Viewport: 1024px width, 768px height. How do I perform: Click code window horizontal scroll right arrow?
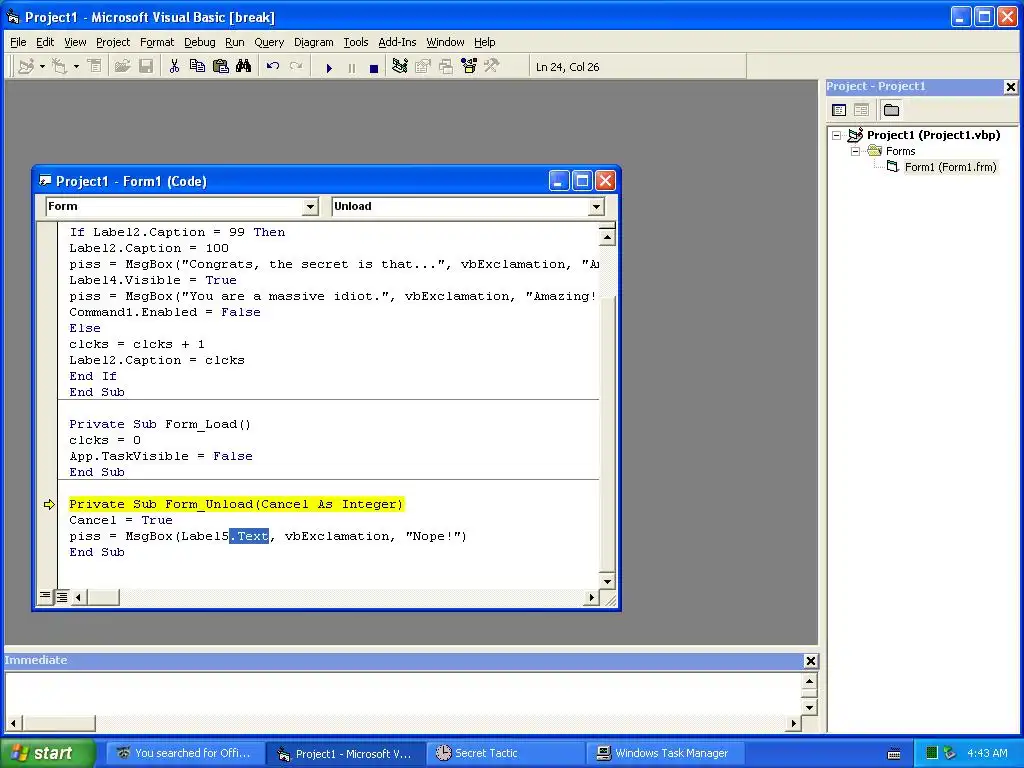pos(592,597)
